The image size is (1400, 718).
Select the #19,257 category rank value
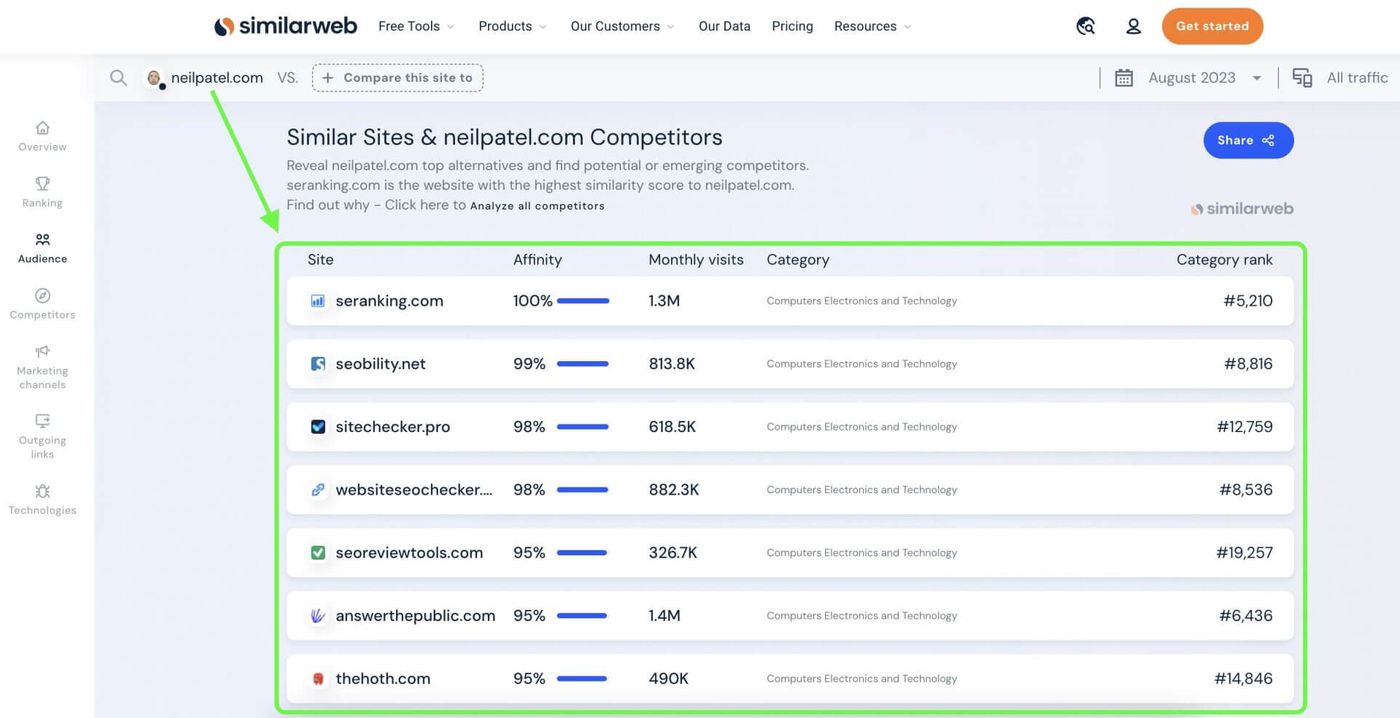1244,553
